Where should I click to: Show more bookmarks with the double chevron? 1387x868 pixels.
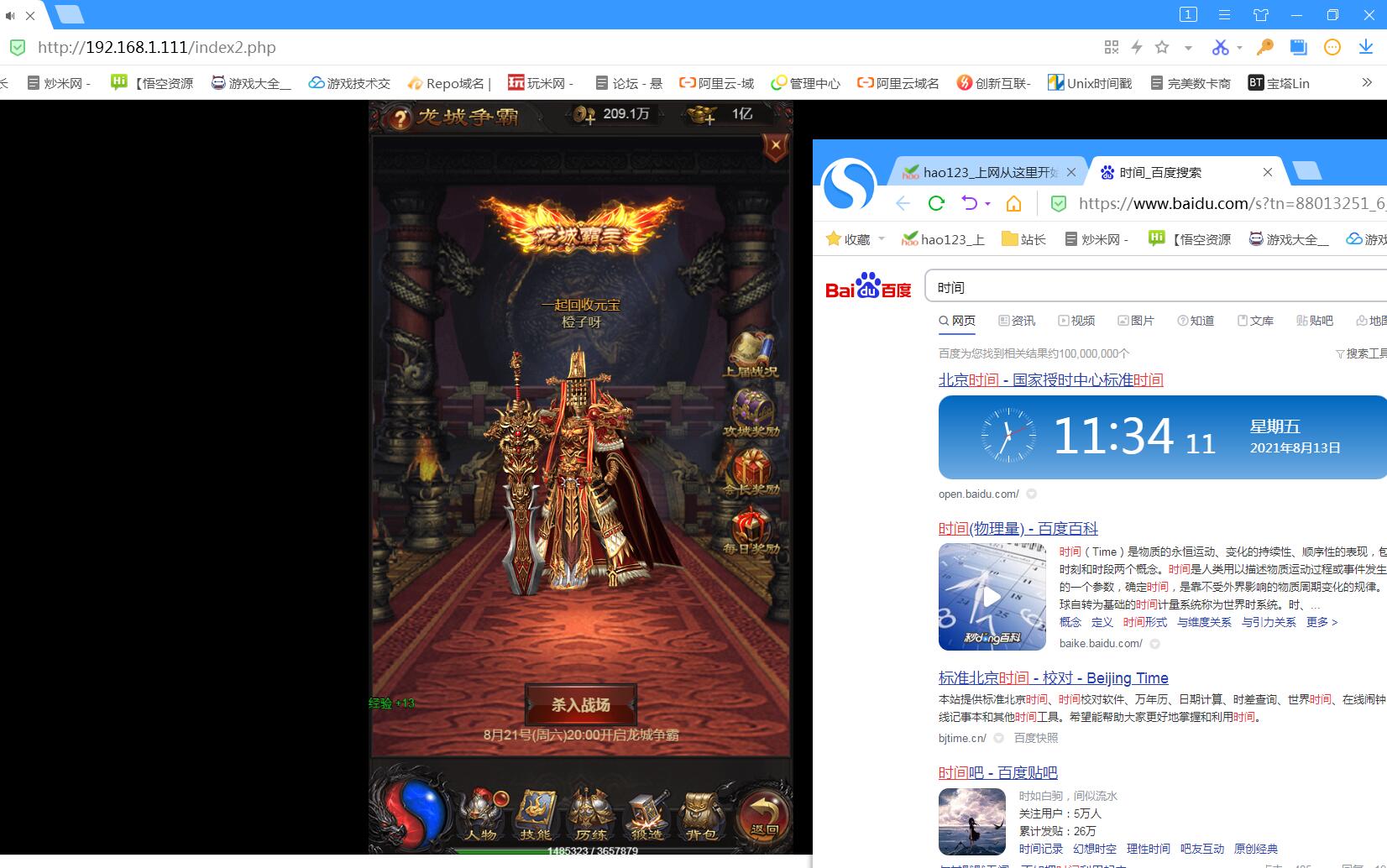pyautogui.click(x=1367, y=82)
